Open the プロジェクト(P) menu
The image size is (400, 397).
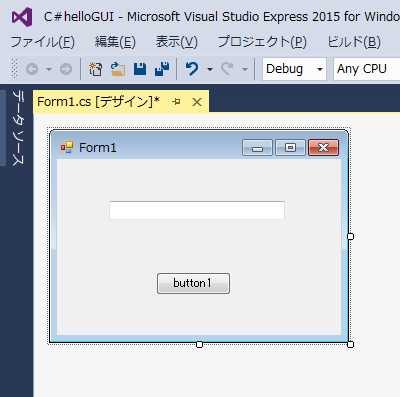pyautogui.click(x=262, y=42)
